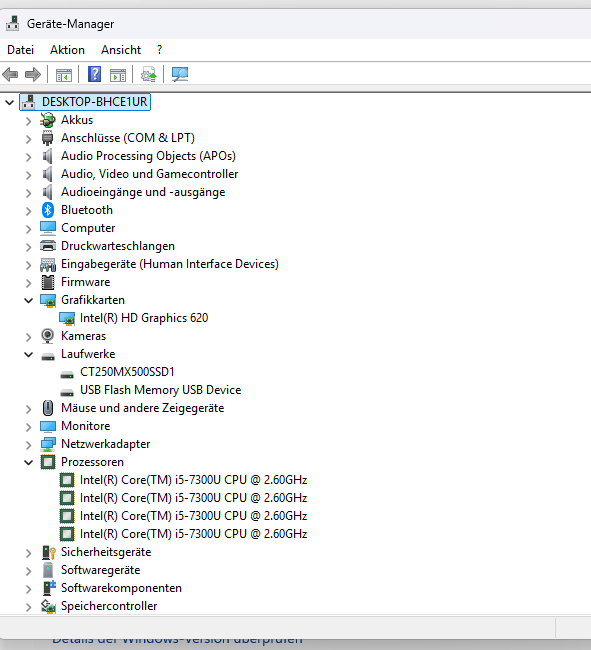Click the Firmware chip icon
The image size is (591, 650).
(x=48, y=282)
